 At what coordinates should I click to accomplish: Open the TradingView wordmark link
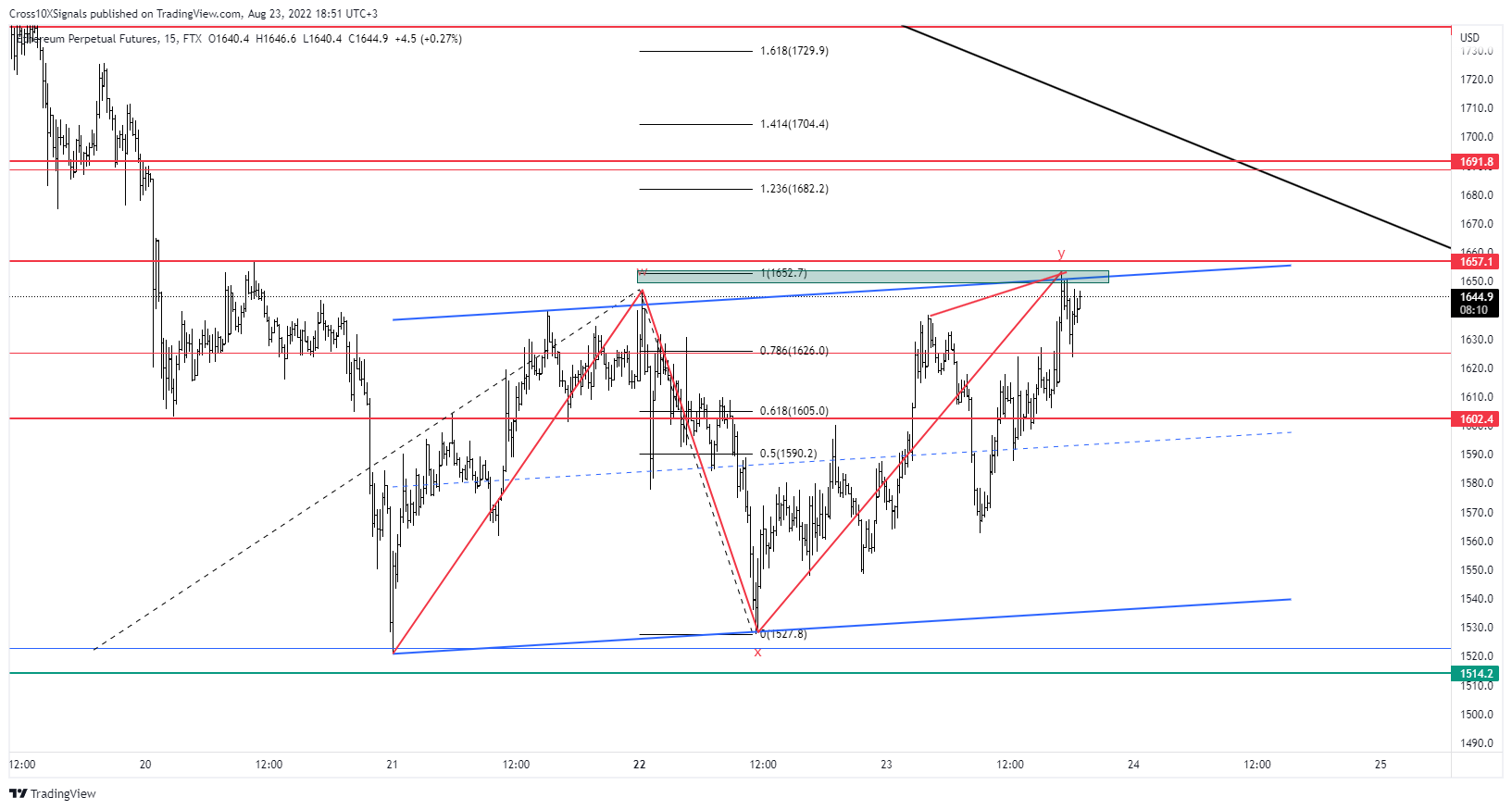point(63,793)
